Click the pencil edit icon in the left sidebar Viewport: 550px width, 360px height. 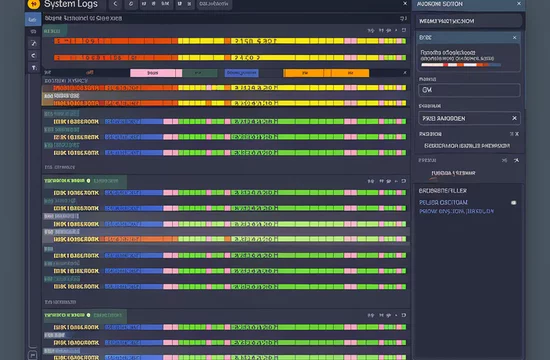[x=34, y=44]
